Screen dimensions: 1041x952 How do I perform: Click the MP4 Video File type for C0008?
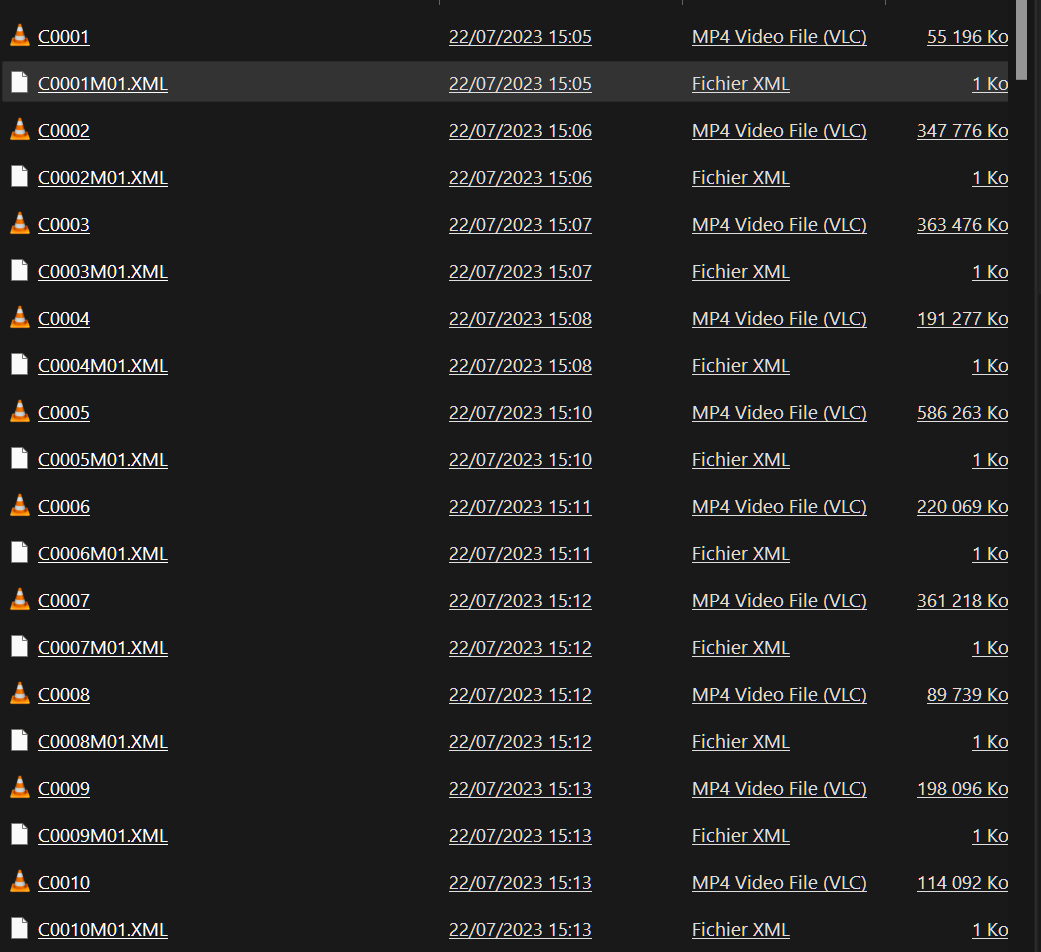pyautogui.click(x=779, y=695)
